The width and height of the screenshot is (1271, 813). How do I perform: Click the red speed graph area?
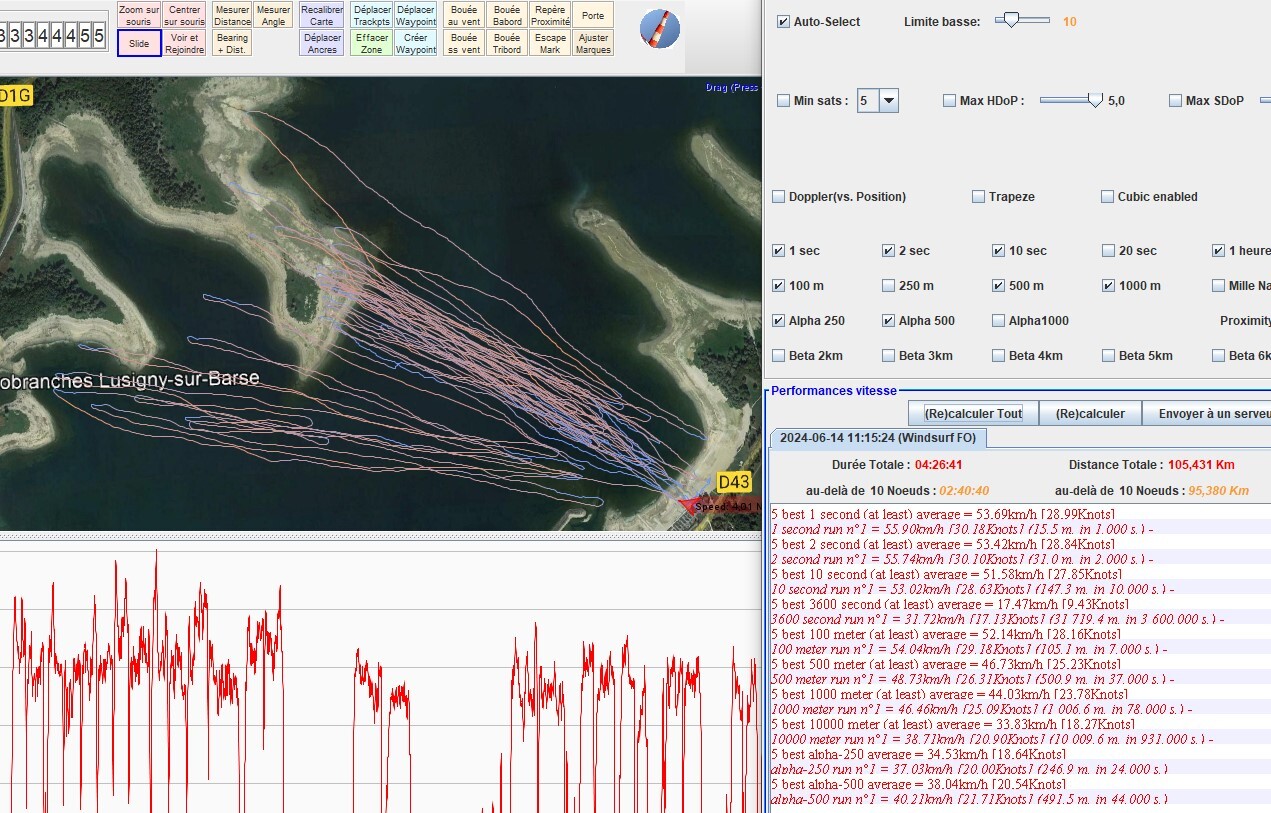tap(380, 680)
